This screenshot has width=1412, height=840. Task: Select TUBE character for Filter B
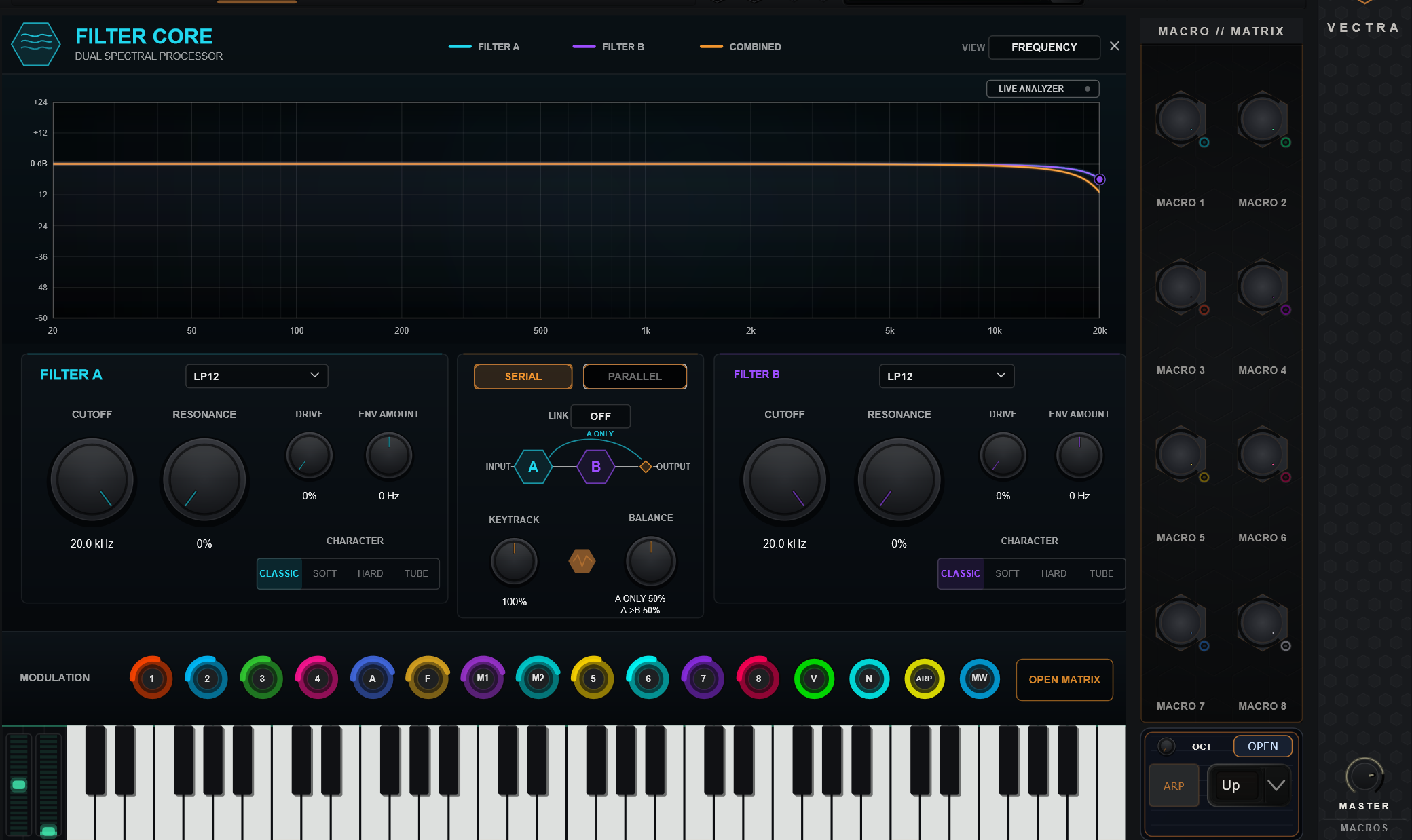tap(1101, 573)
